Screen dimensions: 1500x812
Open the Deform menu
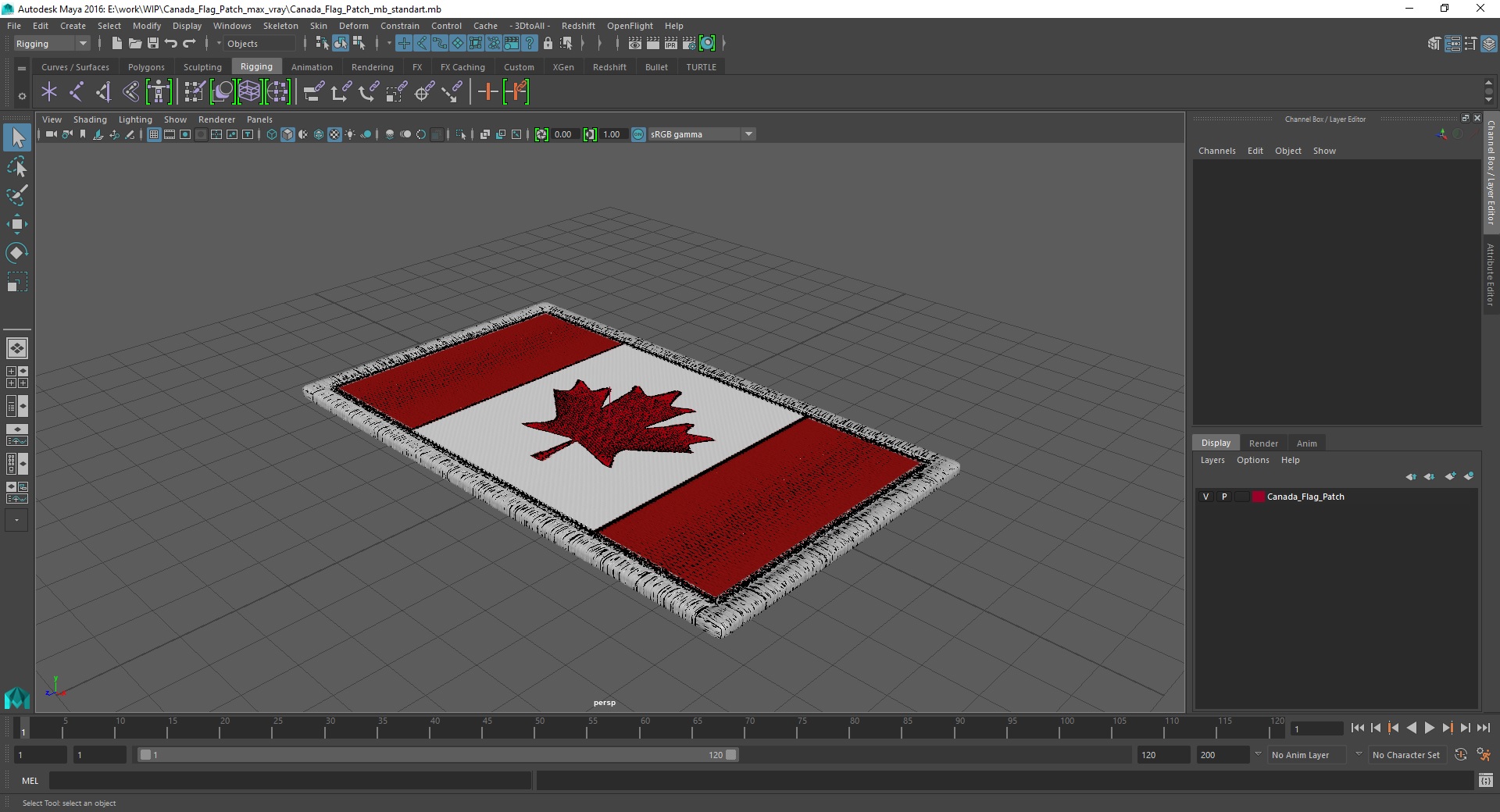click(x=353, y=26)
